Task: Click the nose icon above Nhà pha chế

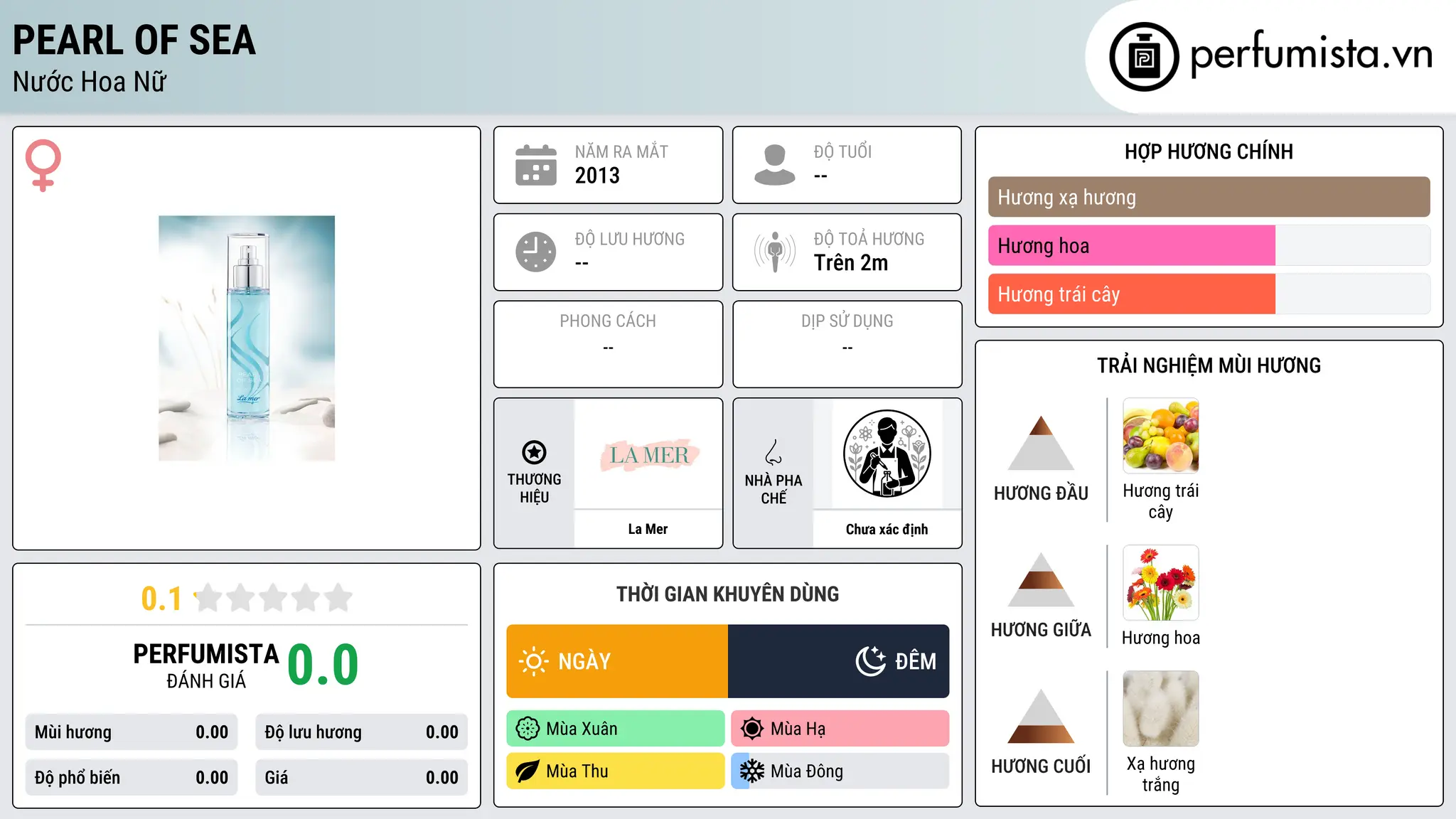Action: pos(773,452)
